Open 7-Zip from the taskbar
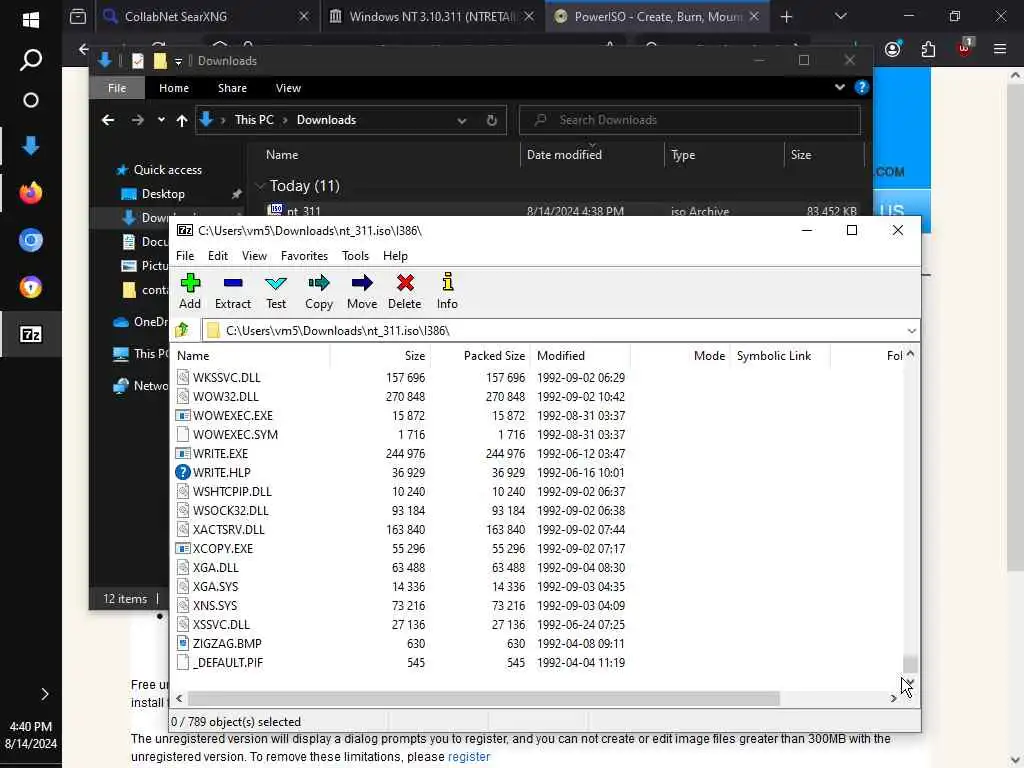 pyautogui.click(x=31, y=334)
